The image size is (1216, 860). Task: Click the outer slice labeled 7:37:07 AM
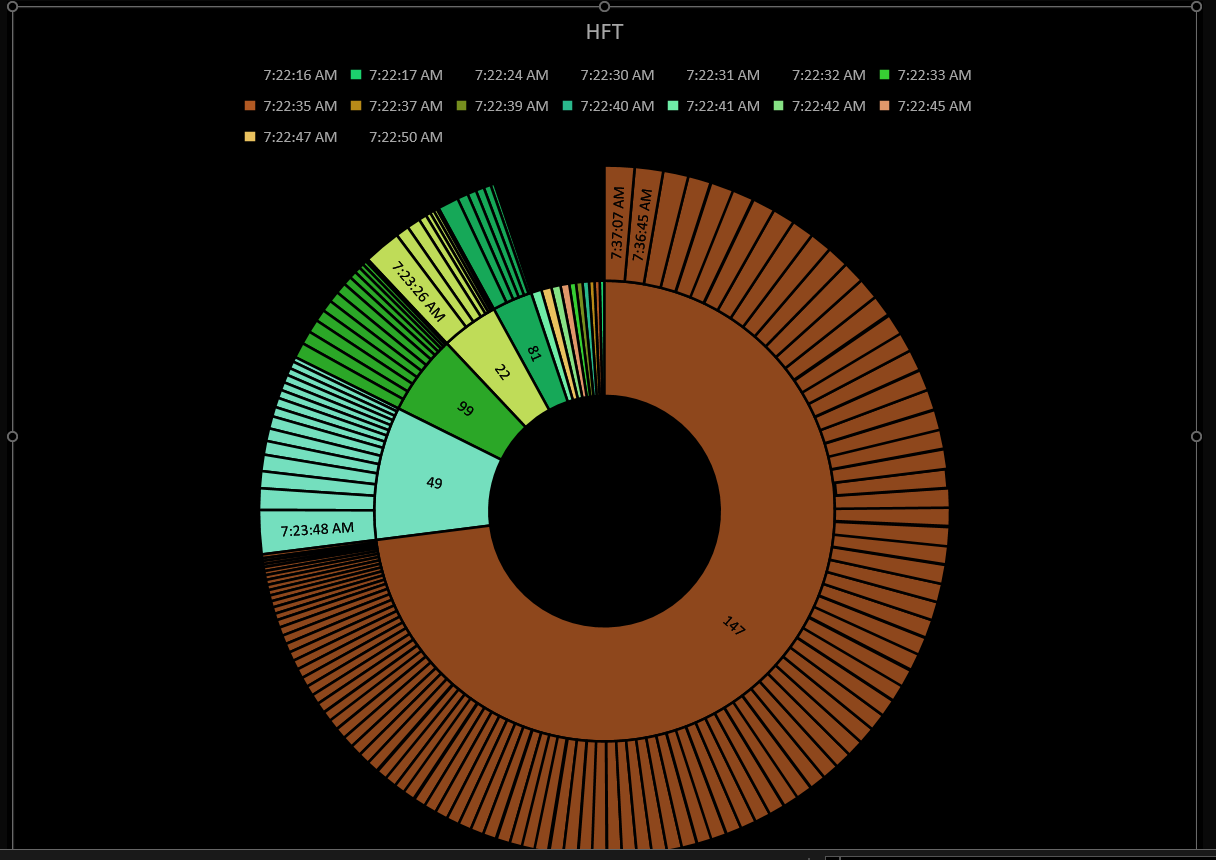point(618,222)
